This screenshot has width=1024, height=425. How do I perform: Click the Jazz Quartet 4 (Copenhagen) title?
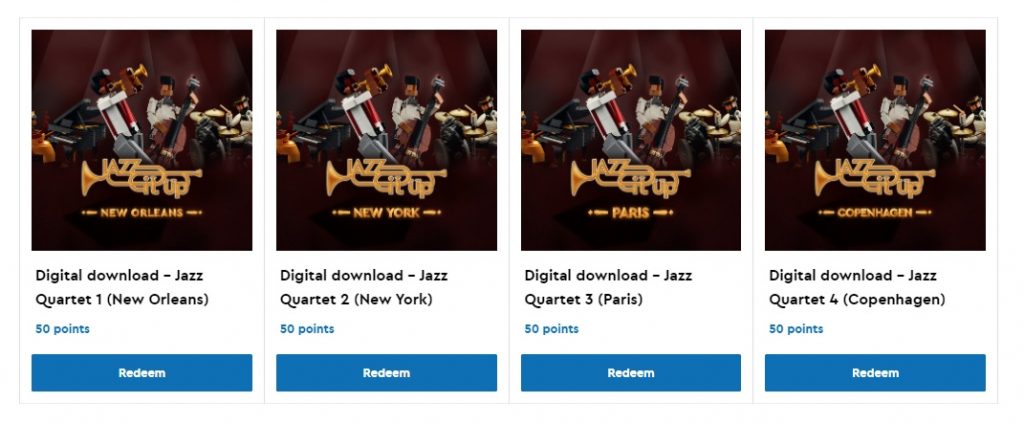tap(857, 287)
